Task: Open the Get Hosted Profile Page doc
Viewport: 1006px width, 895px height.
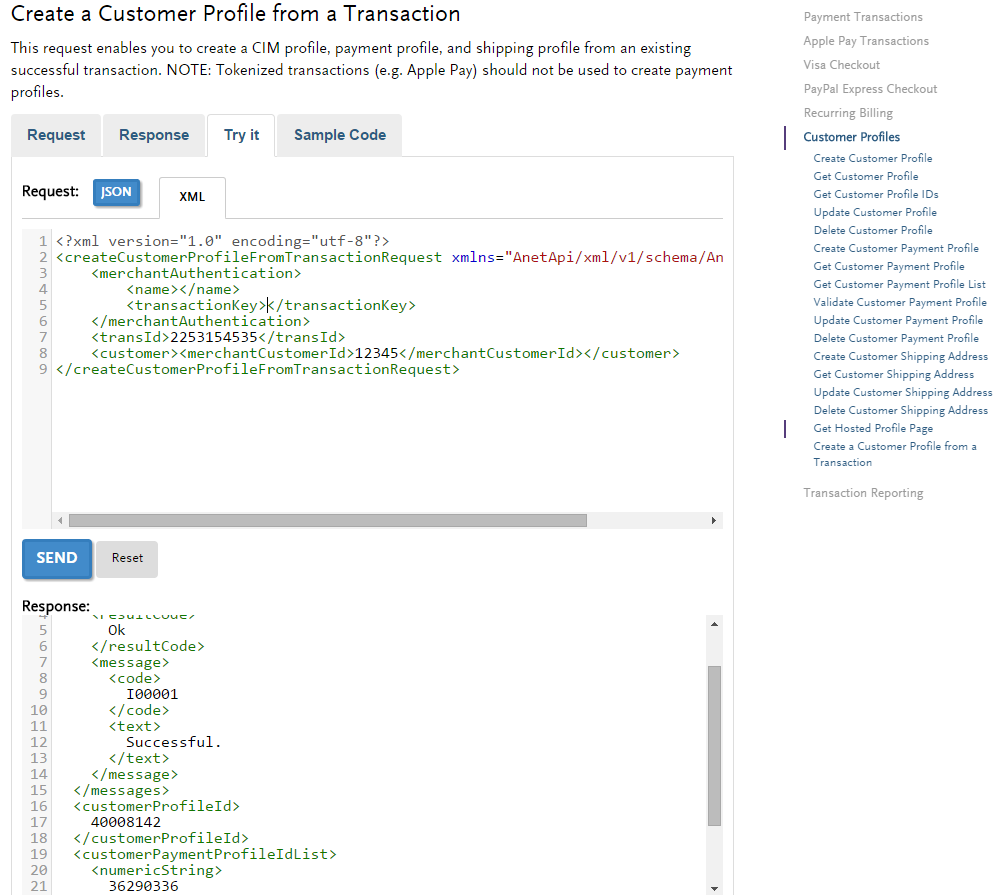Action: (x=872, y=428)
